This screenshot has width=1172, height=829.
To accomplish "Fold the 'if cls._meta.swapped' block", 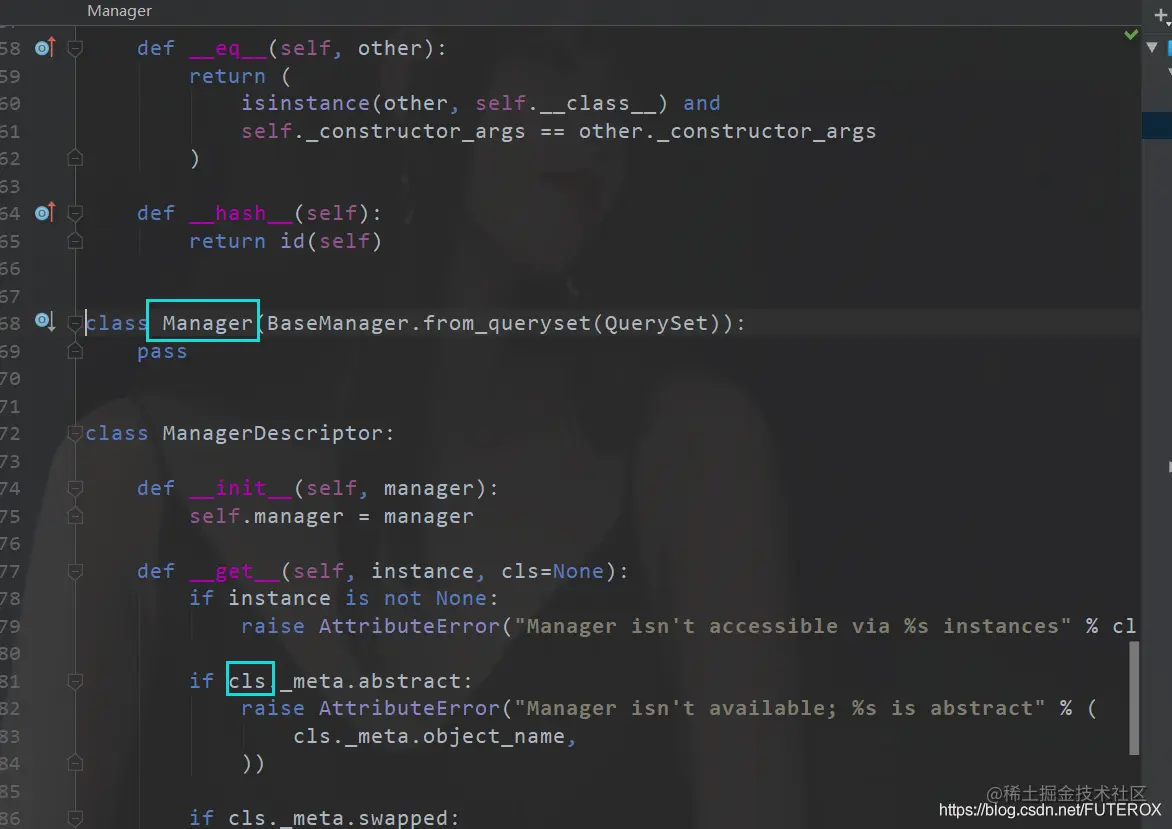I will [x=75, y=818].
